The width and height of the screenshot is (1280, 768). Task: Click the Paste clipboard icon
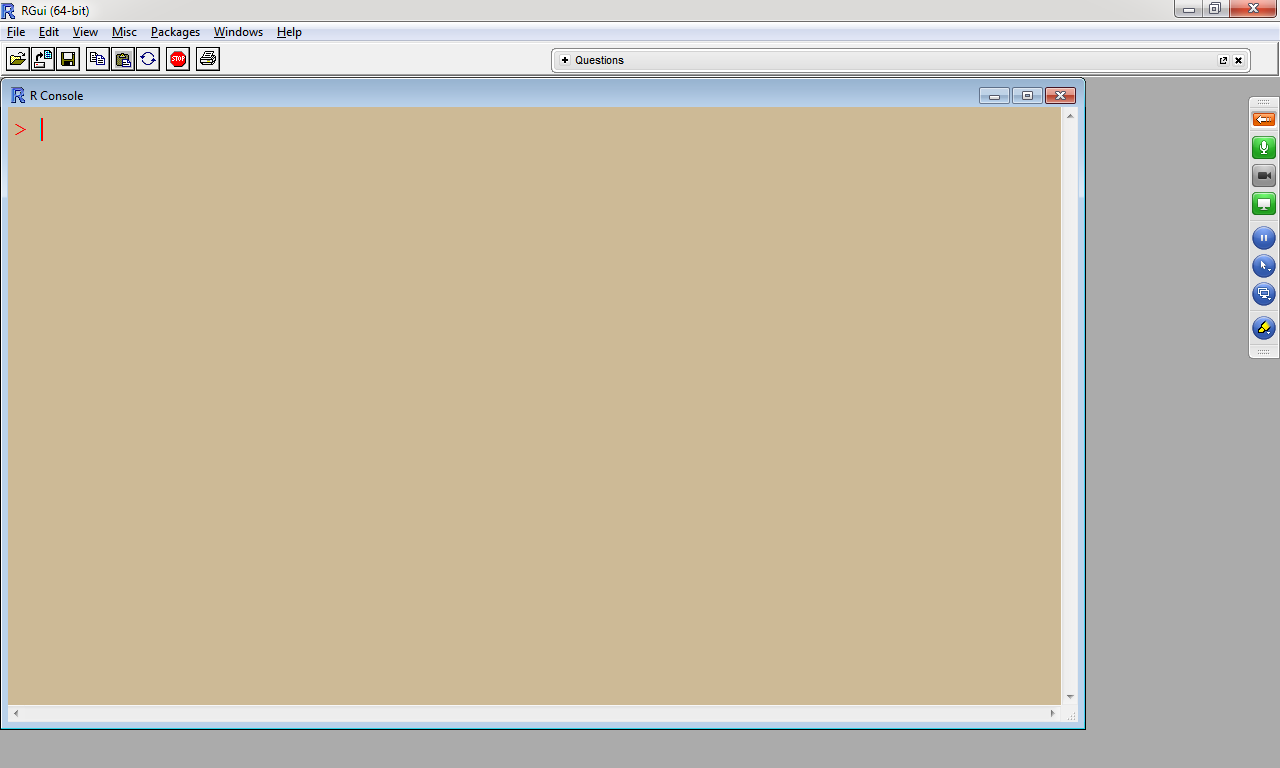pos(123,59)
